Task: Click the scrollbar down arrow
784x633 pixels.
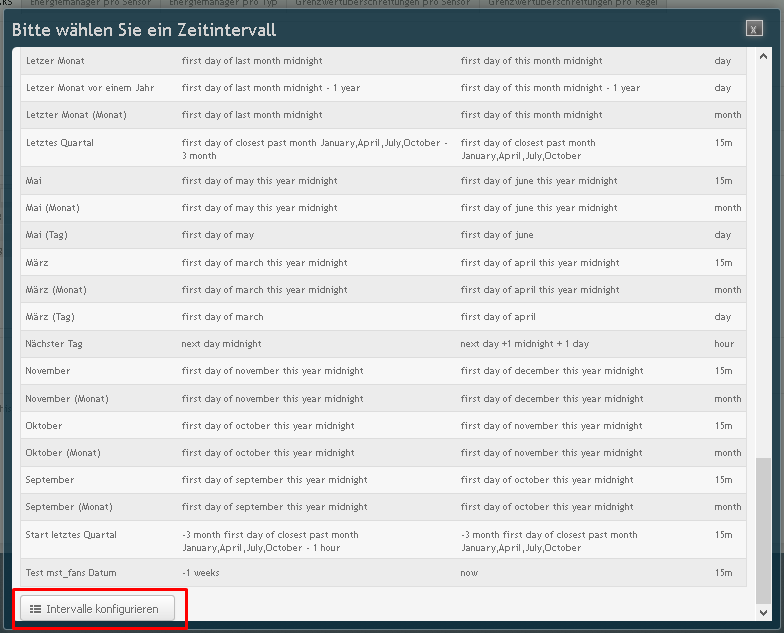Action: [763, 612]
